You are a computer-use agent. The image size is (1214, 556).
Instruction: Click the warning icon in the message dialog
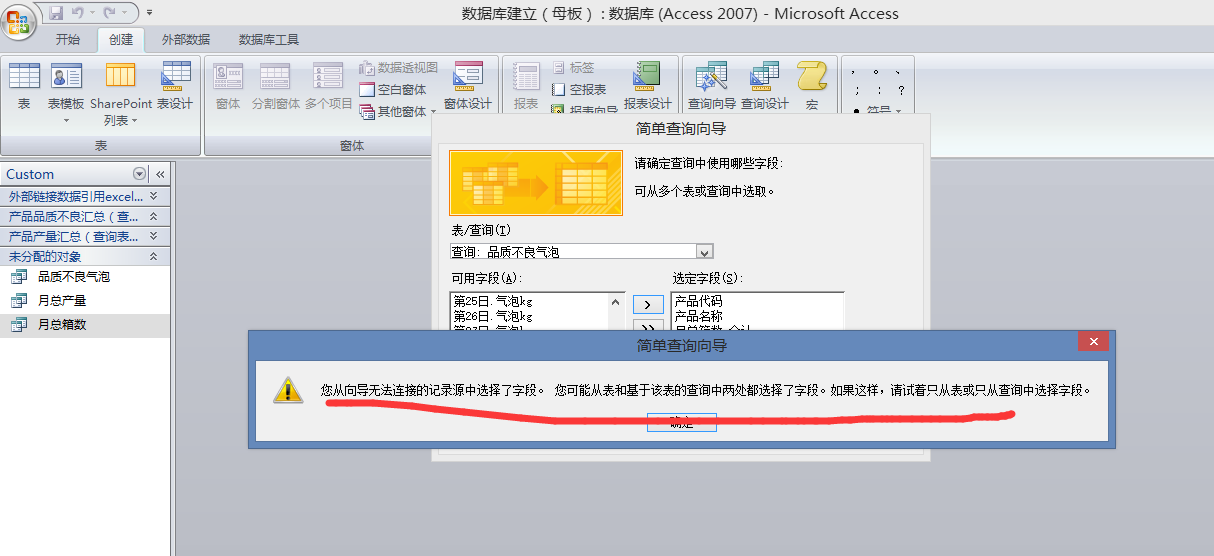(288, 391)
